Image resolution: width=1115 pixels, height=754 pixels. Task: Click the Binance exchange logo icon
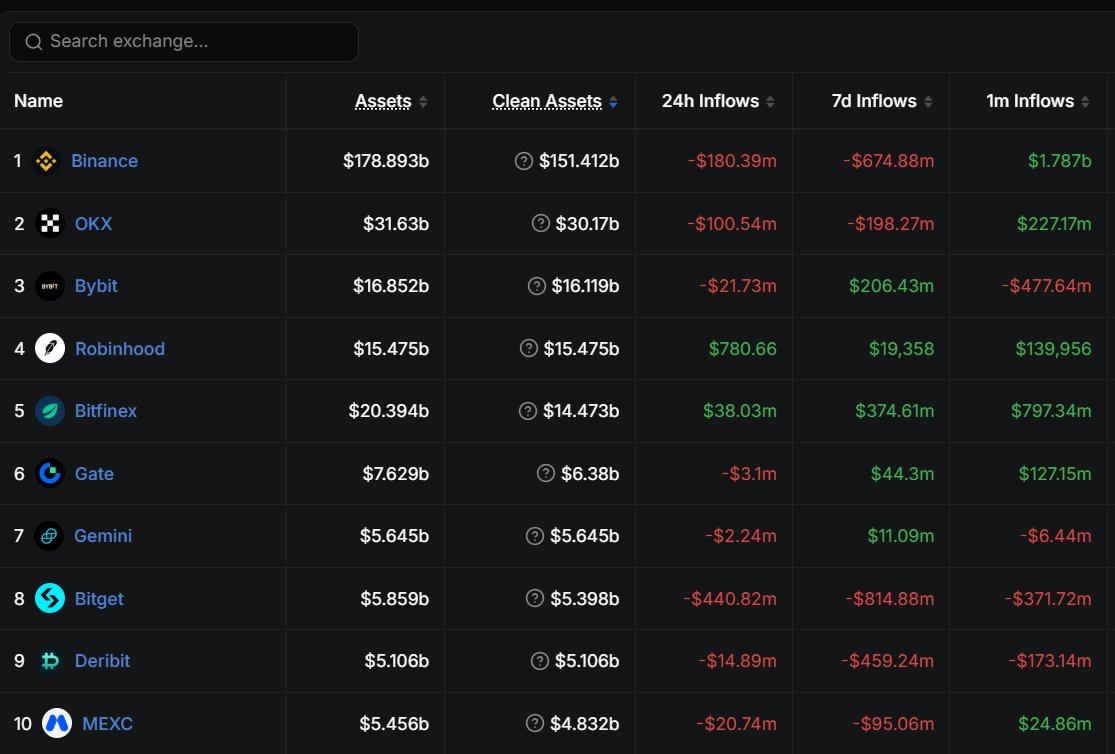tap(46, 161)
